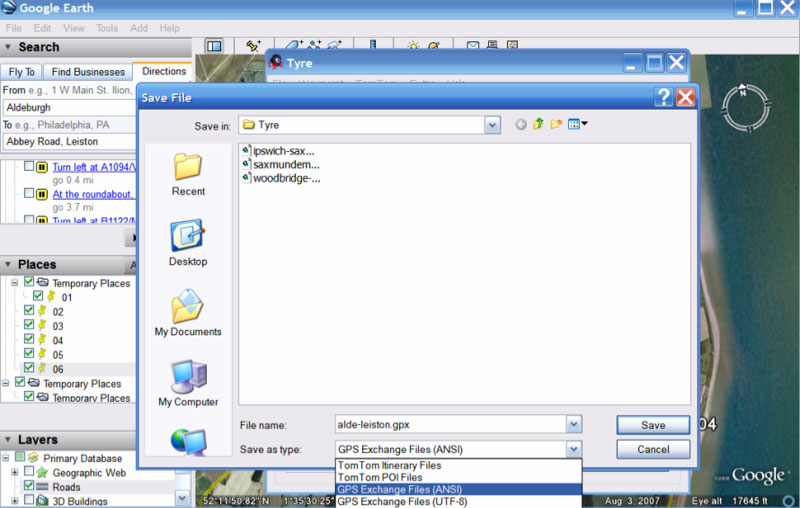Open the Views menu icon in Save dialog
The image size is (800, 508).
[578, 124]
